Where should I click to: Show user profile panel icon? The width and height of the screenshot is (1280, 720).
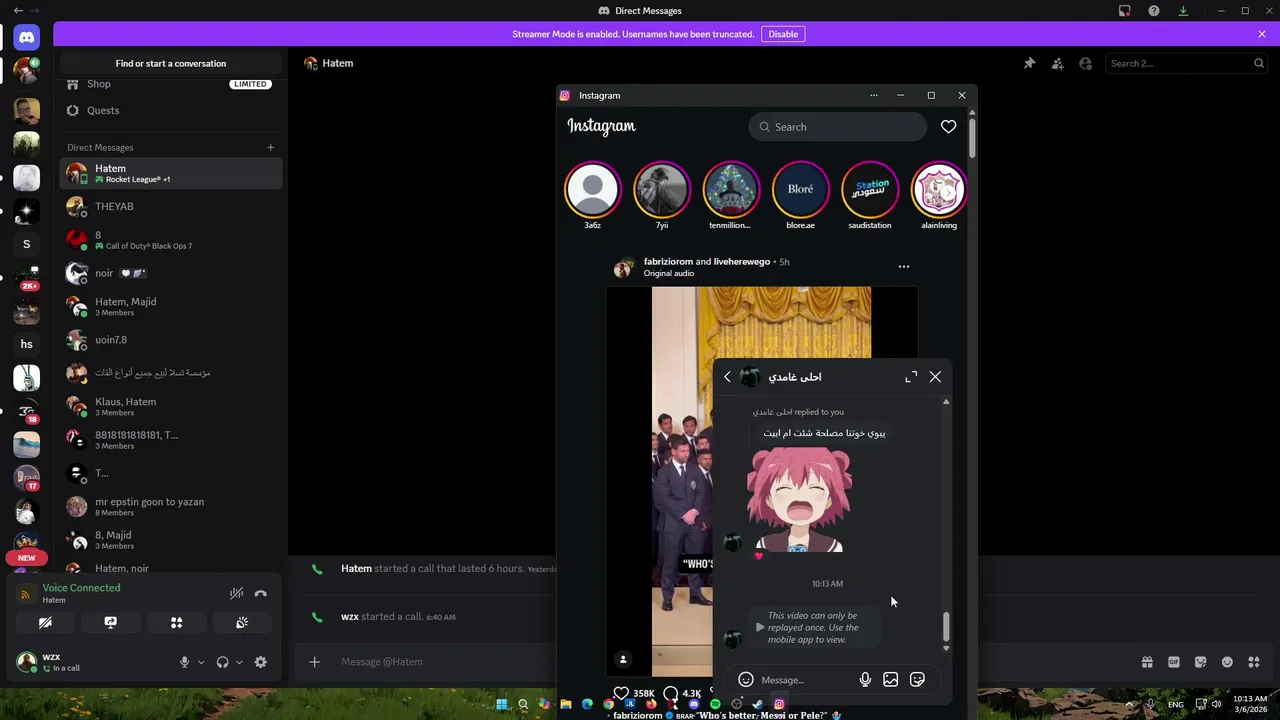point(1085,63)
